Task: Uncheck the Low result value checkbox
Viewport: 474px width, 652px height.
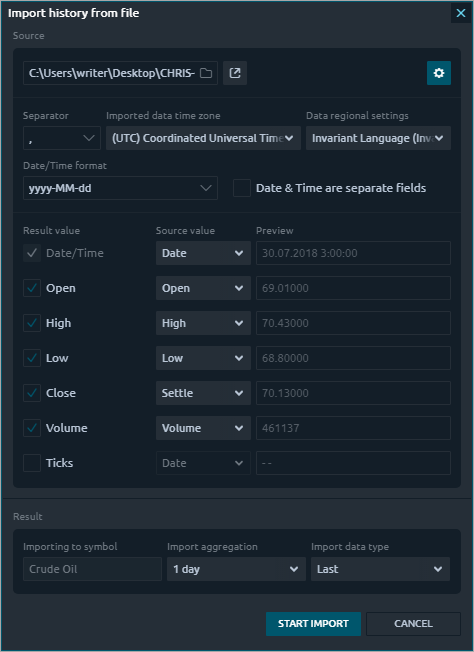Action: point(32,358)
